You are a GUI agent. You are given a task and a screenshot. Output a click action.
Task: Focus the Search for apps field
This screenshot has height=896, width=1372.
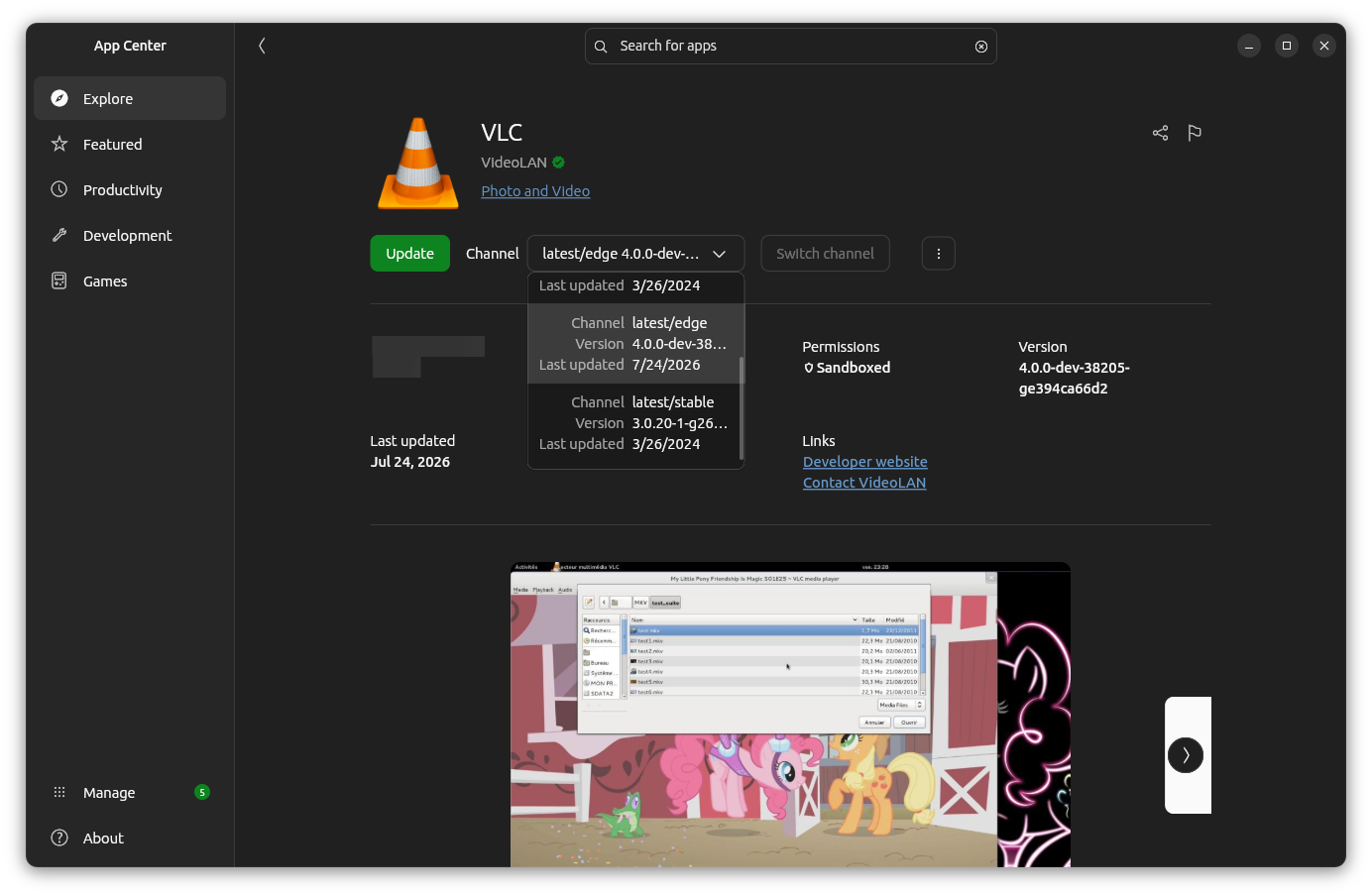pos(790,46)
